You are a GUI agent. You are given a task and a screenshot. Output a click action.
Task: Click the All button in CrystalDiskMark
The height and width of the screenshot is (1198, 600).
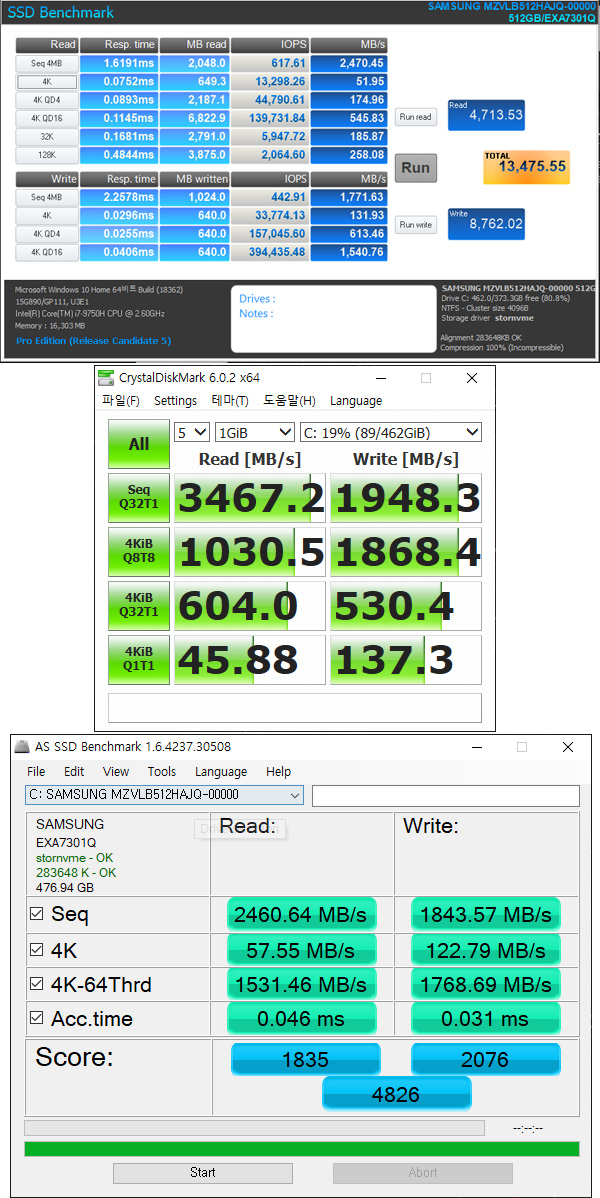pyautogui.click(x=138, y=444)
